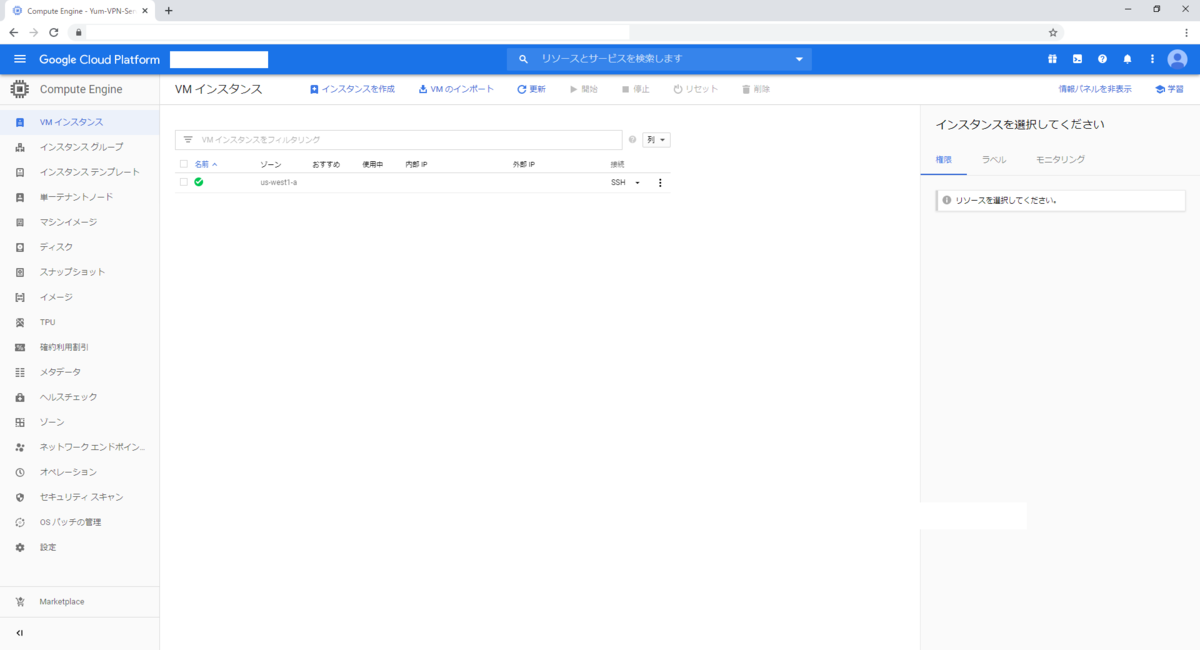
Task: Select オペレーション in sidebar
Action: pos(68,472)
